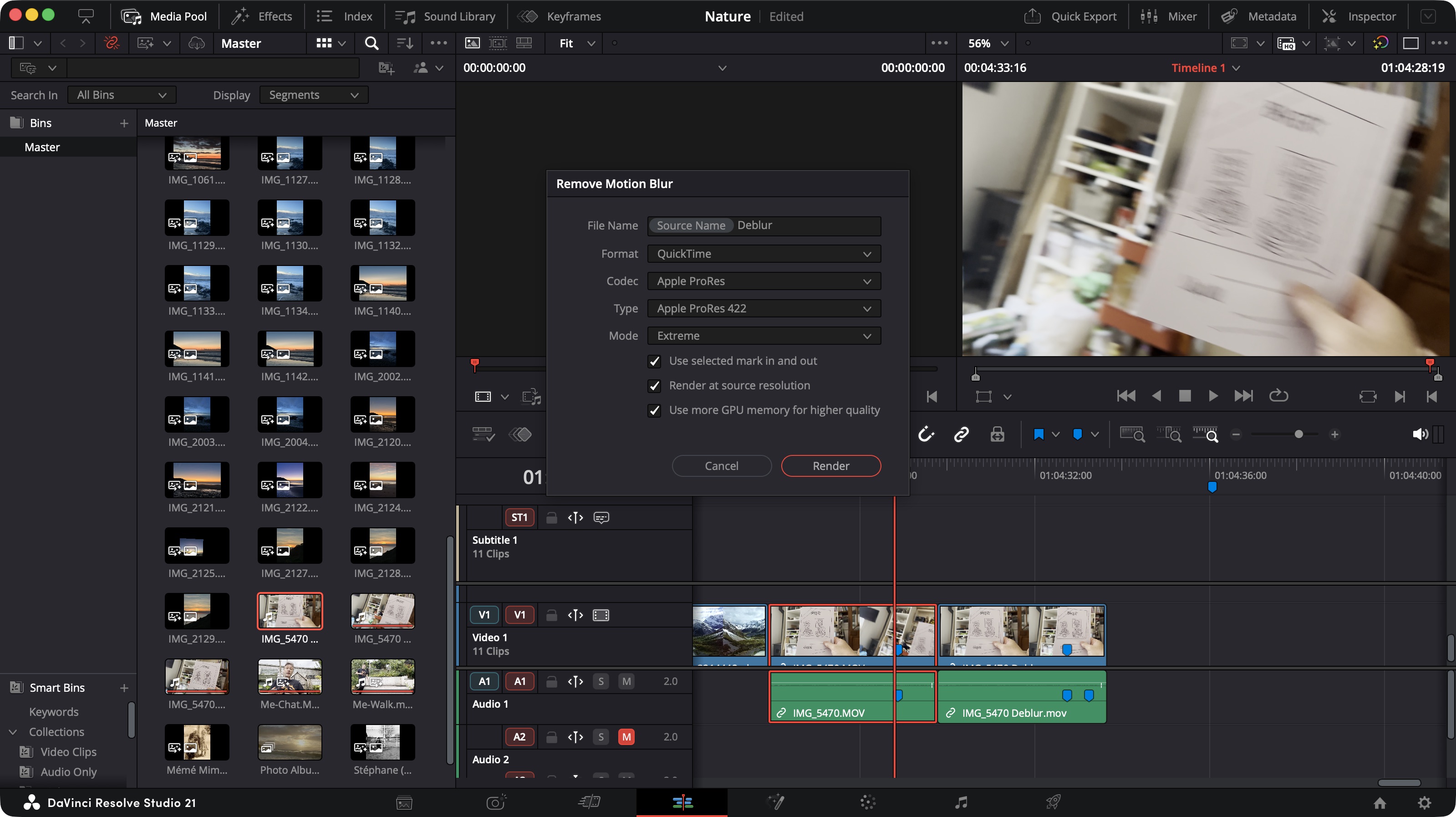Image resolution: width=1456 pixels, height=817 pixels.
Task: Open the Inspector panel
Action: point(1358,16)
